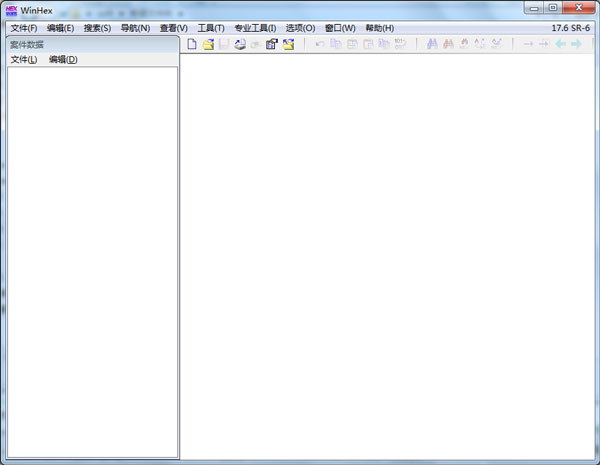Open the 编辑(E) menu in main menu bar
Screen dimensions: 600x465
pyautogui.click(x=60, y=28)
